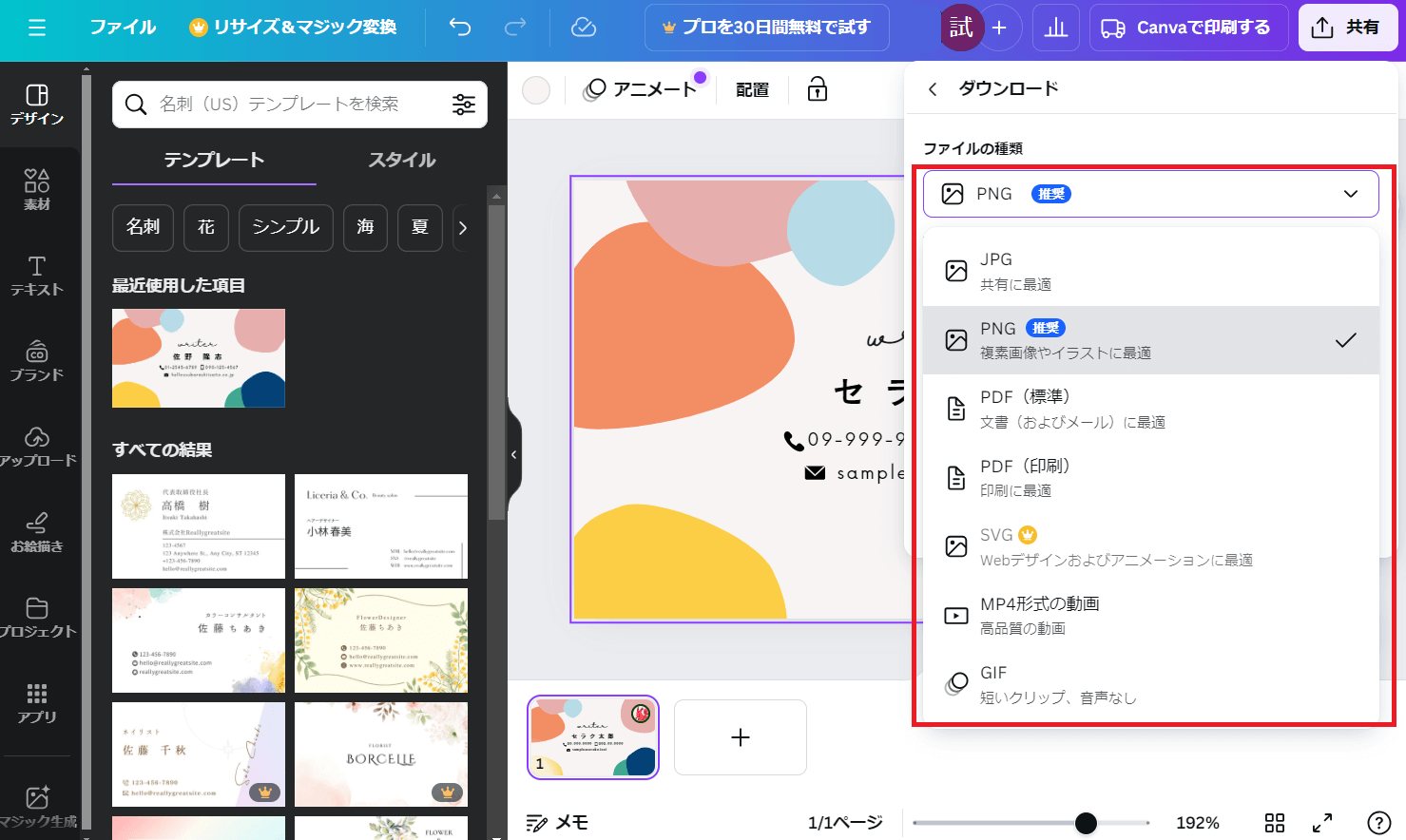Click the template panel scrollbar
The height and width of the screenshot is (840, 1406).
(x=495, y=361)
